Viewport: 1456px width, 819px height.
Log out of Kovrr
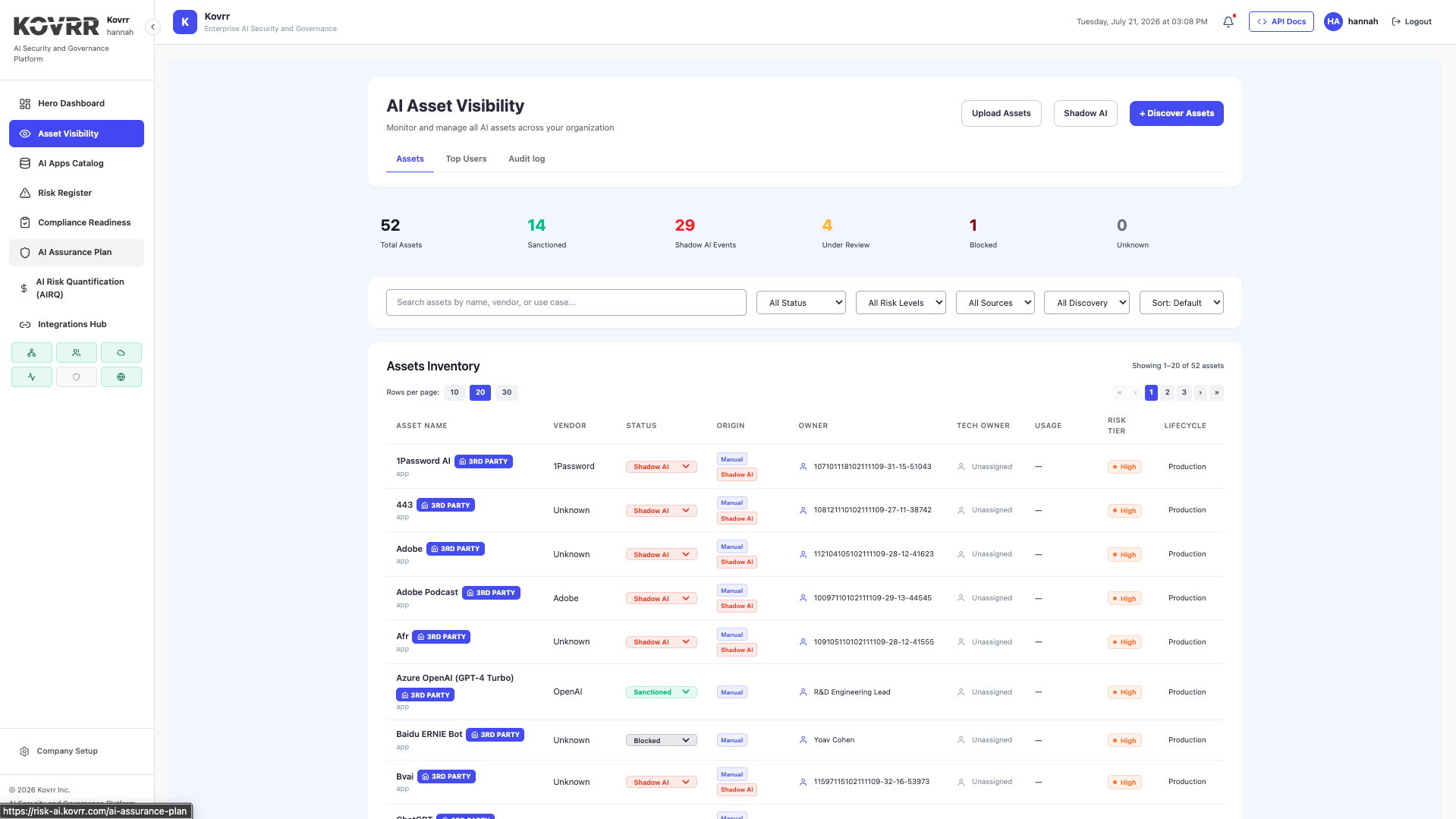click(x=1411, y=22)
